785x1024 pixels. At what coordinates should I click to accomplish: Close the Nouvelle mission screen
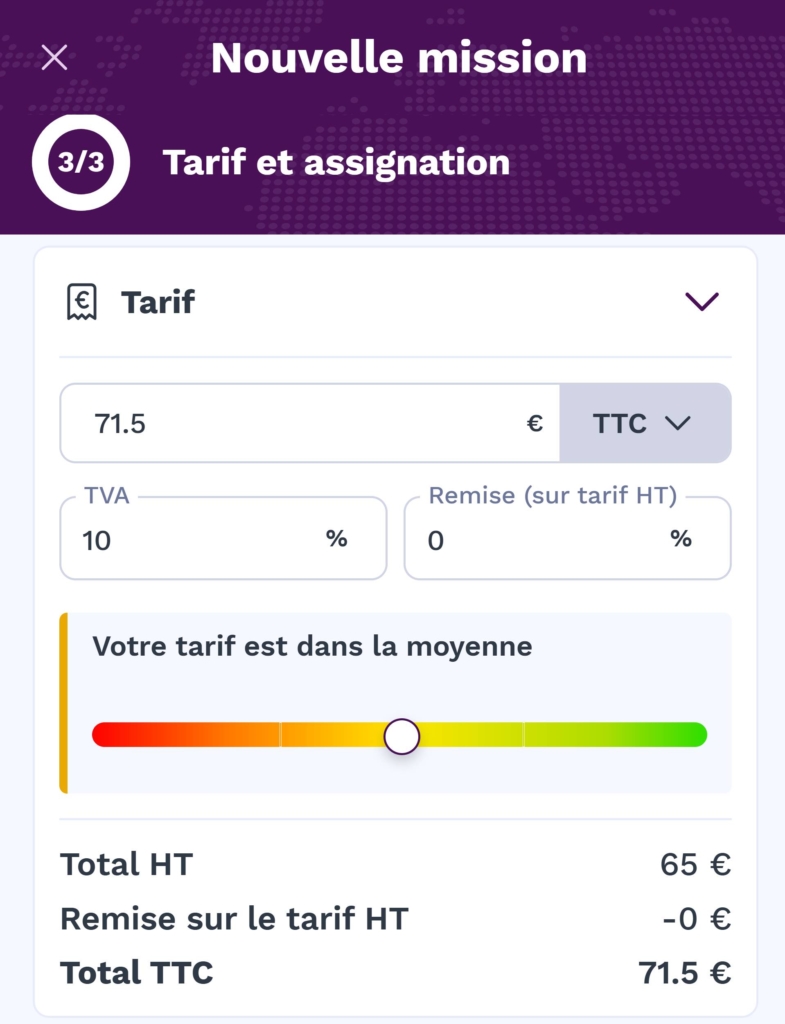point(54,58)
